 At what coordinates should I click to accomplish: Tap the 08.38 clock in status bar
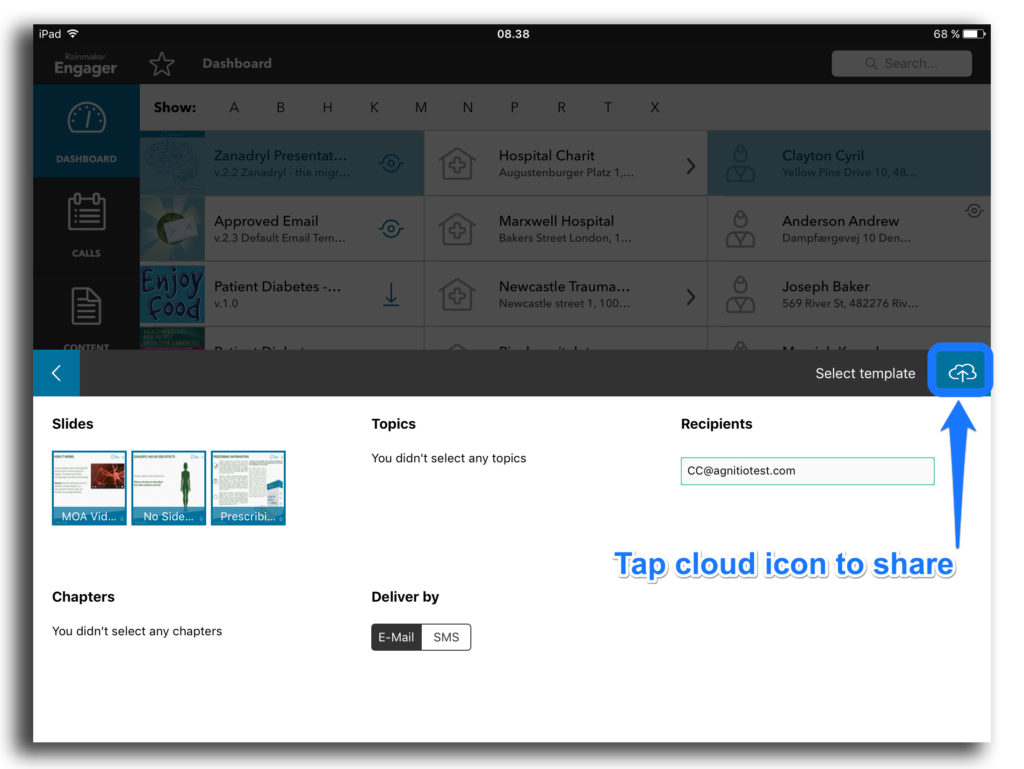[513, 34]
